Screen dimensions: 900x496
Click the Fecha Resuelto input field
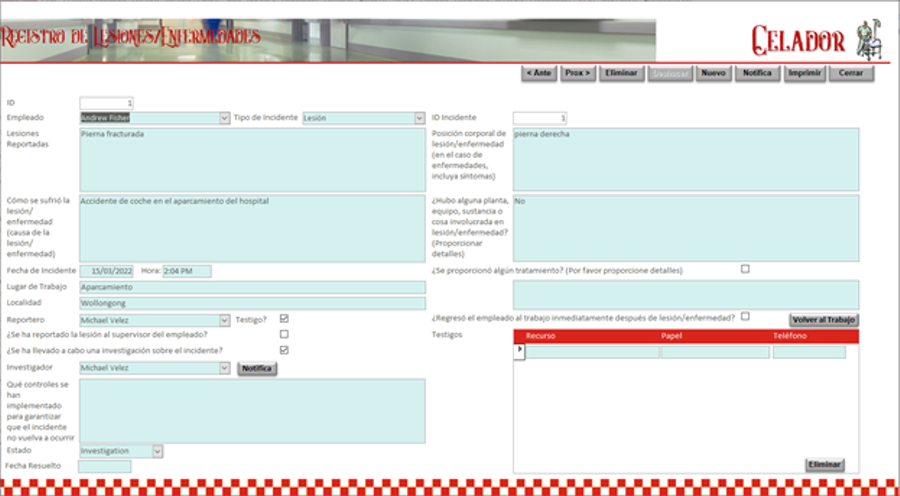[104, 466]
